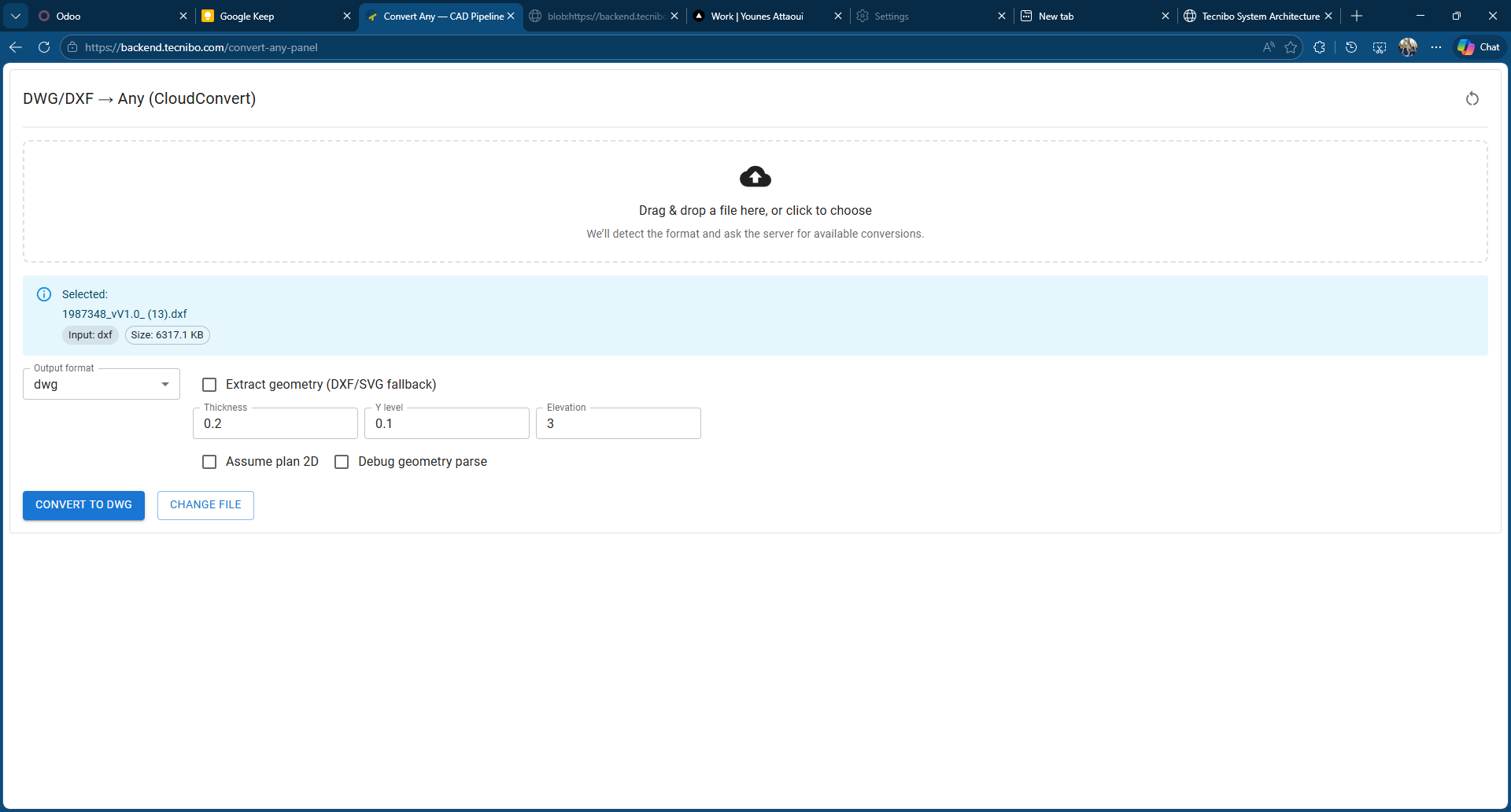View site info lock icon
Image resolution: width=1511 pixels, height=812 pixels.
72,47
